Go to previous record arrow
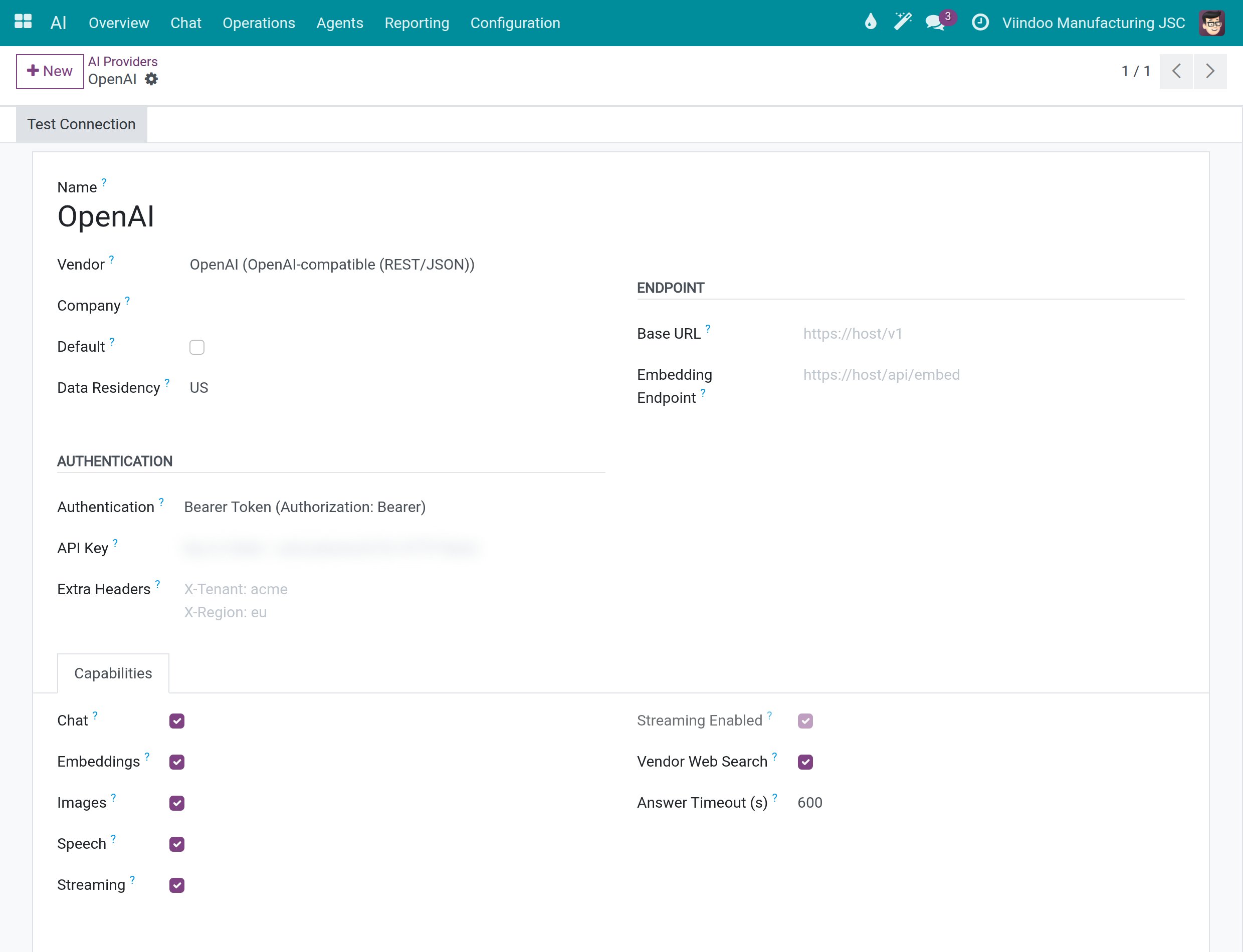Screen dimensions: 1243x952 pos(1176,71)
